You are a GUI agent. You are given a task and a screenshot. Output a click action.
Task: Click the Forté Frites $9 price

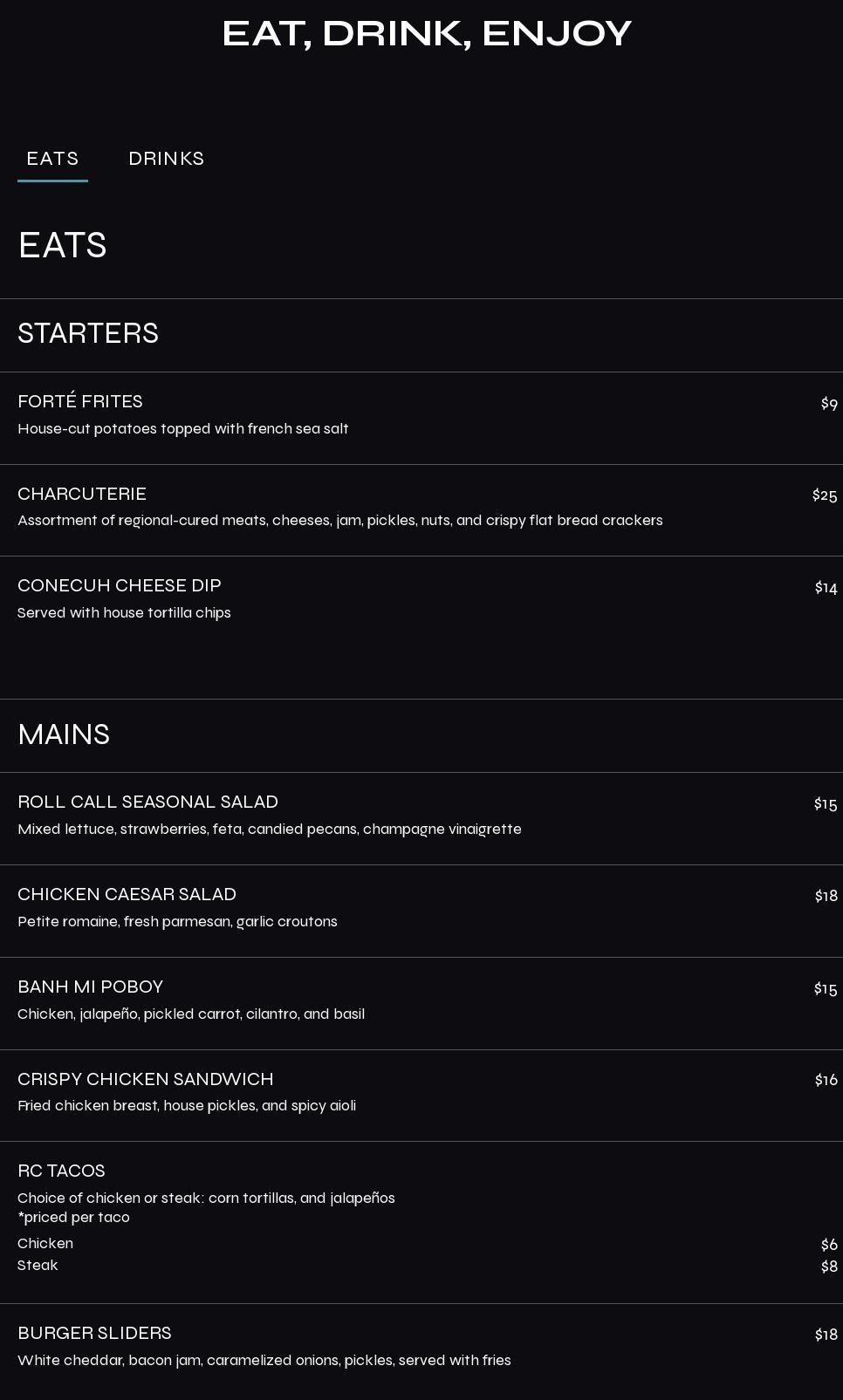829,404
